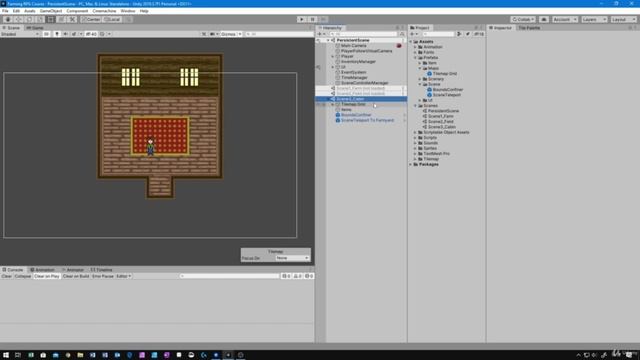Open the cloud Services button
640x360 pixels.
[x=544, y=19]
